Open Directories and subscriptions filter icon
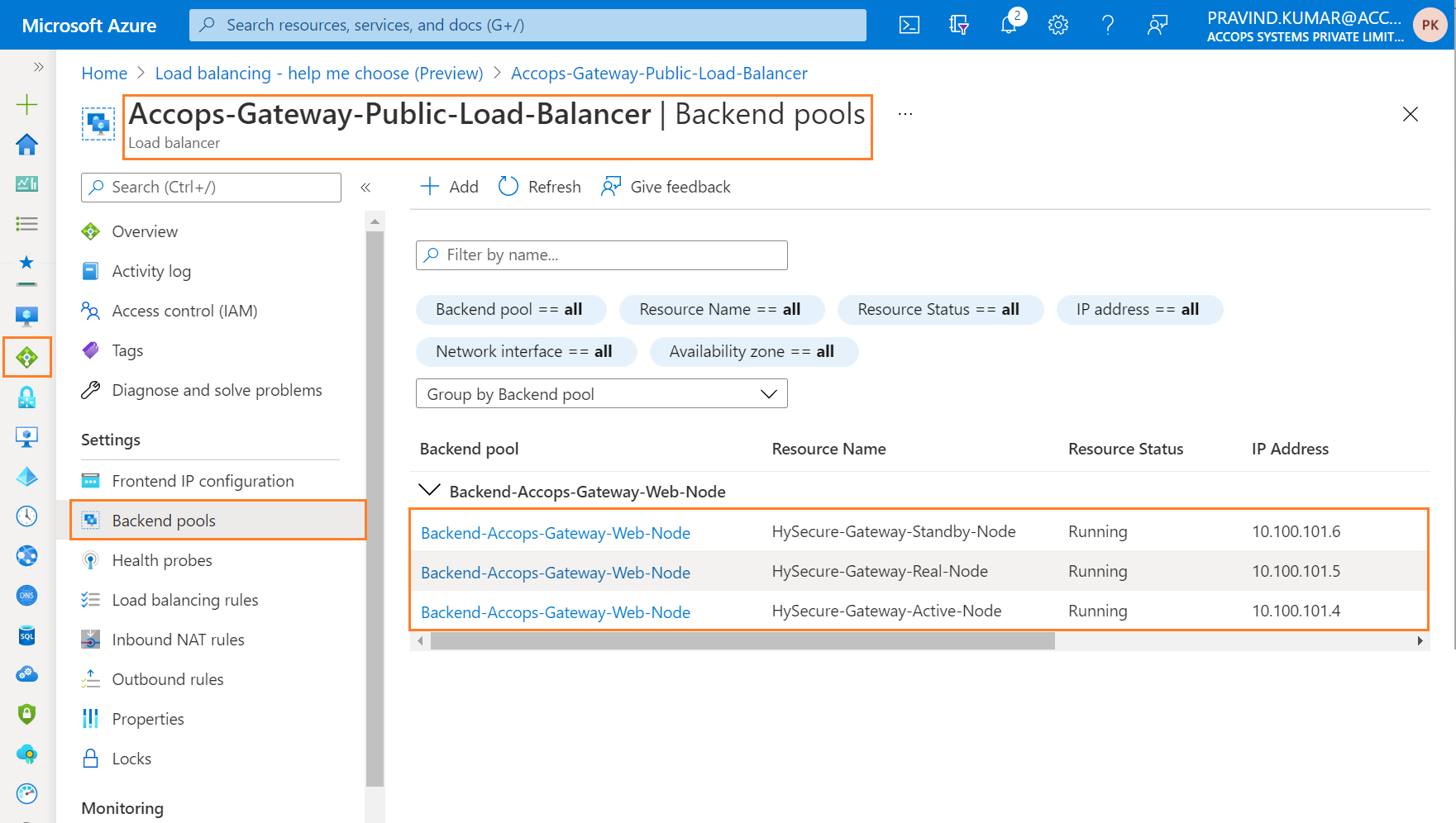The width and height of the screenshot is (1456, 823). (x=958, y=25)
